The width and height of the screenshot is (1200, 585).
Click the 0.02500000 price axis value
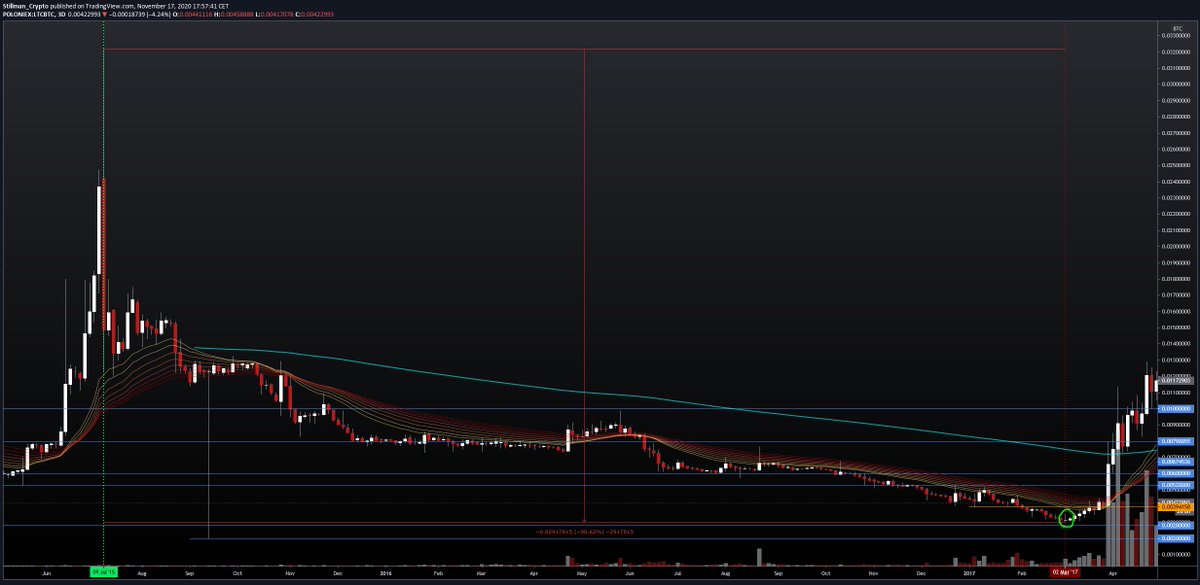[1176, 165]
